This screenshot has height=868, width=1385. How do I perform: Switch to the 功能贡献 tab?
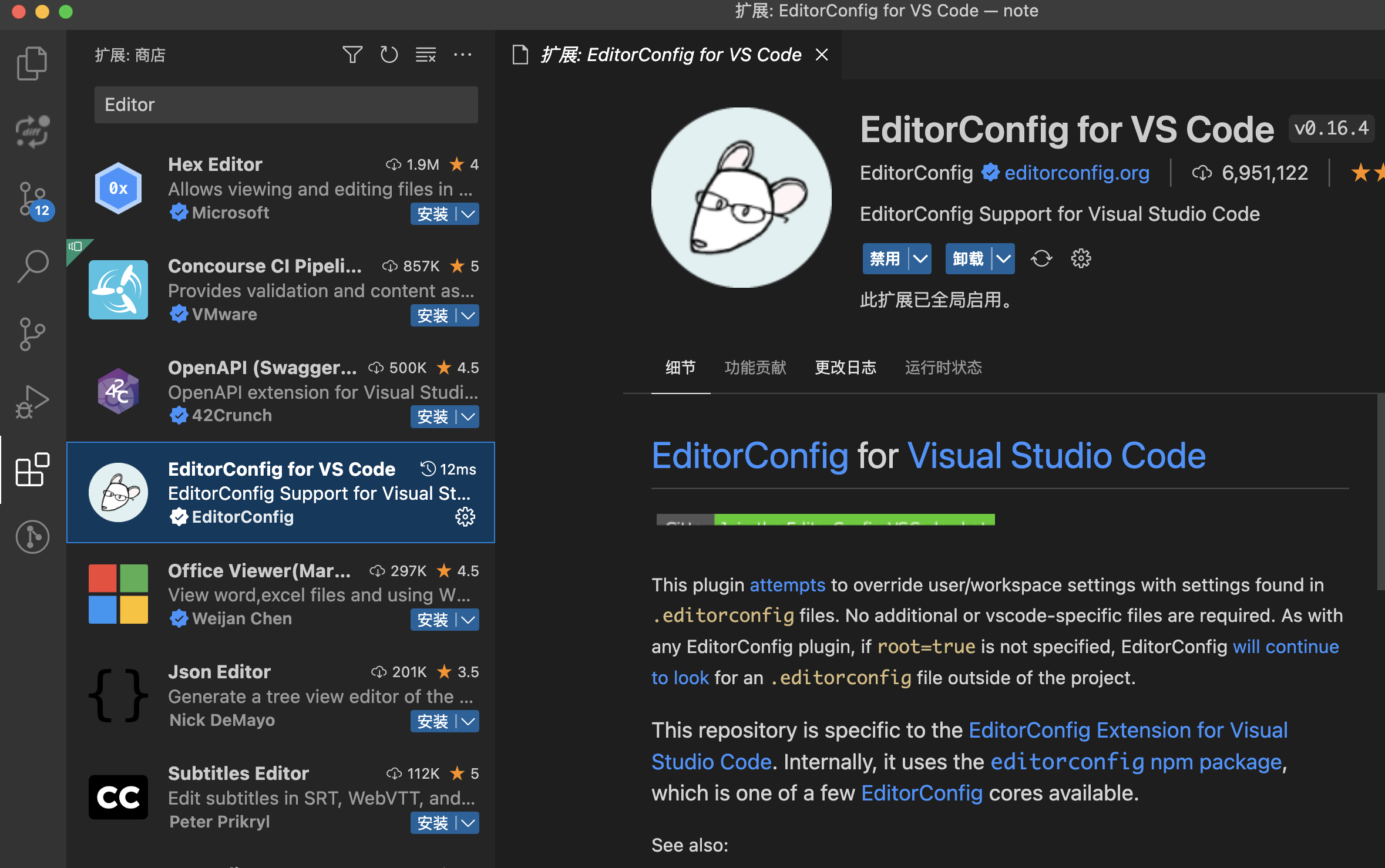click(x=755, y=368)
